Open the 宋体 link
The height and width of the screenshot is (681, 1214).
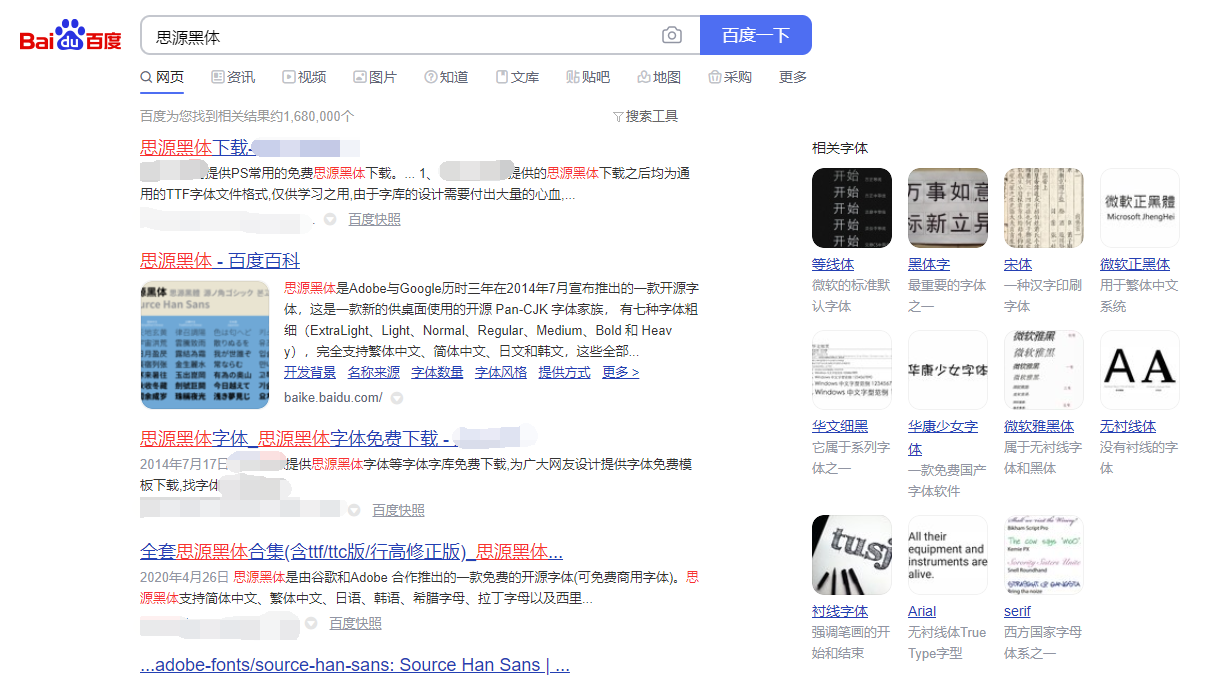pos(1018,264)
